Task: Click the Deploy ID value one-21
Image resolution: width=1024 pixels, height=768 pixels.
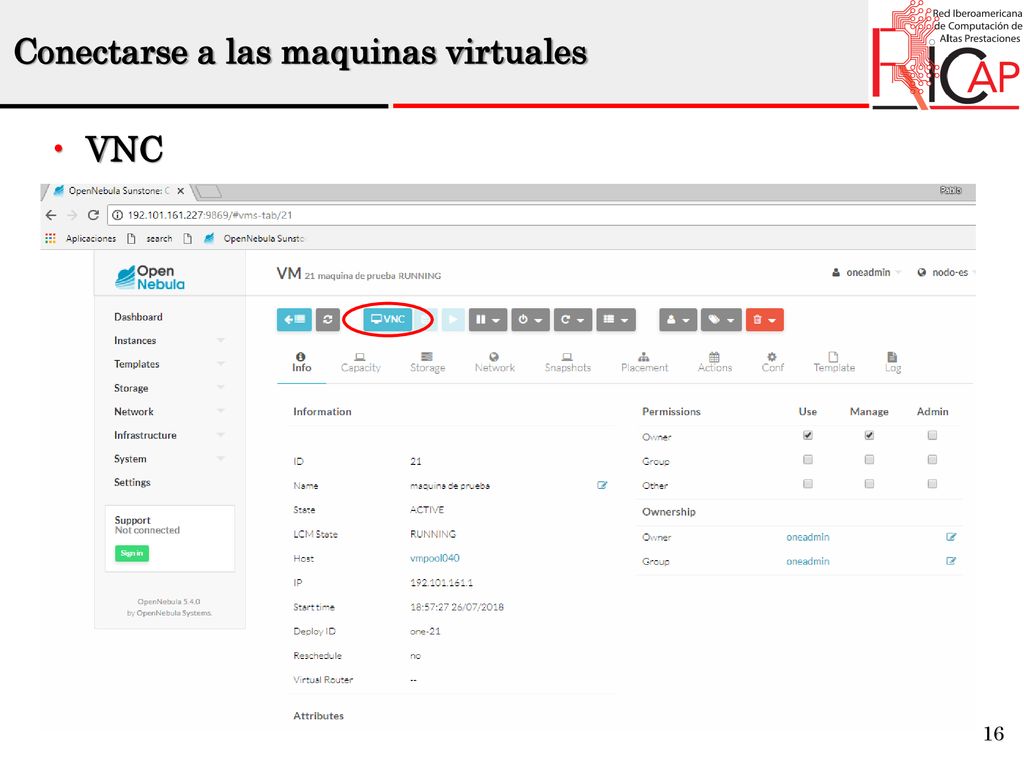Action: pyautogui.click(x=425, y=632)
